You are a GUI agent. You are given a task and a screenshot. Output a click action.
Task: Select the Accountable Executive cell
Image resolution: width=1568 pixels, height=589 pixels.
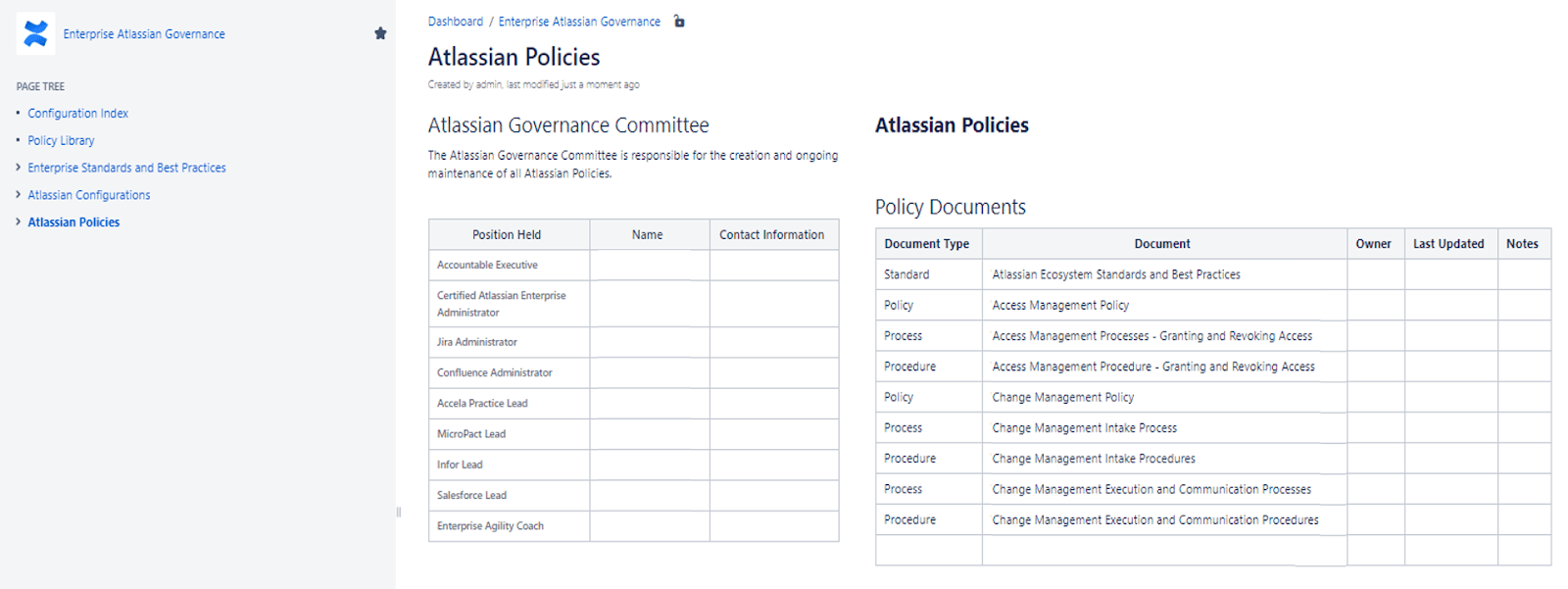(509, 265)
